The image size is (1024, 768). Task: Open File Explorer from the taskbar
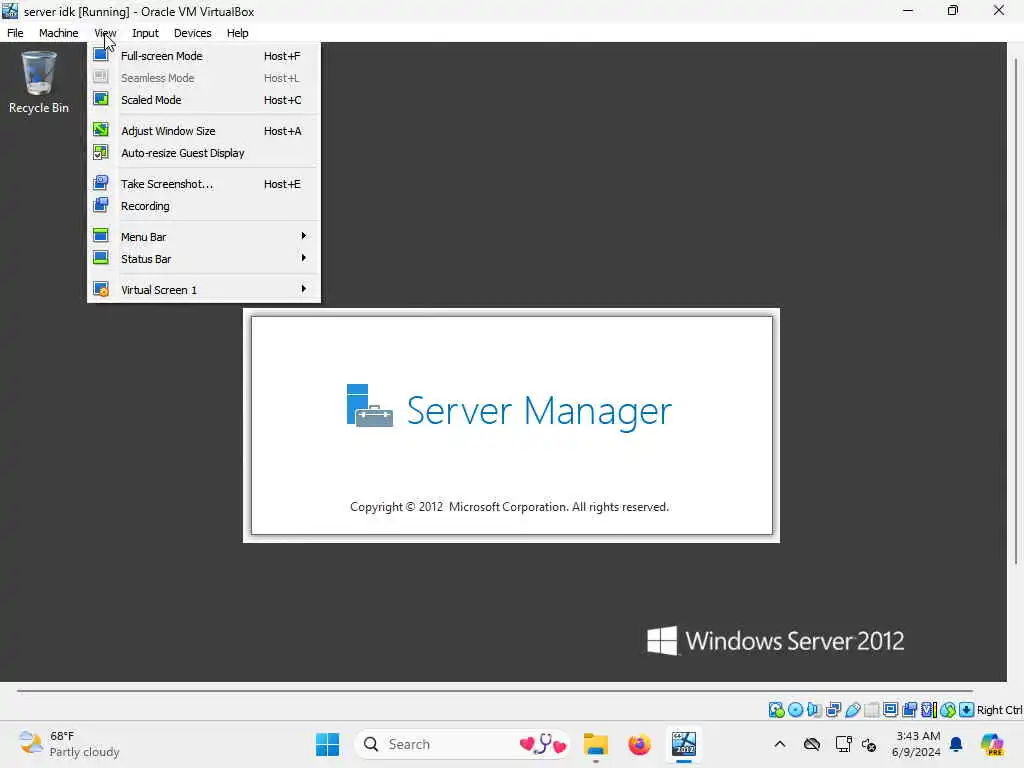596,744
